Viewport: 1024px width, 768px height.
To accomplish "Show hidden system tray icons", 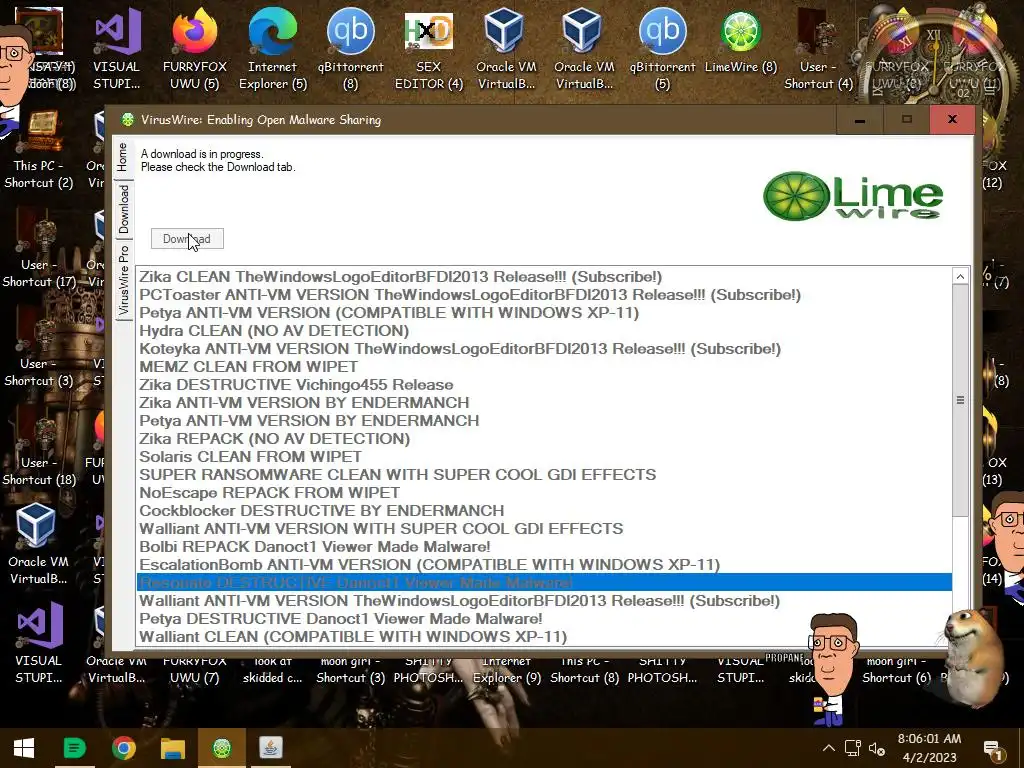I will click(829, 748).
